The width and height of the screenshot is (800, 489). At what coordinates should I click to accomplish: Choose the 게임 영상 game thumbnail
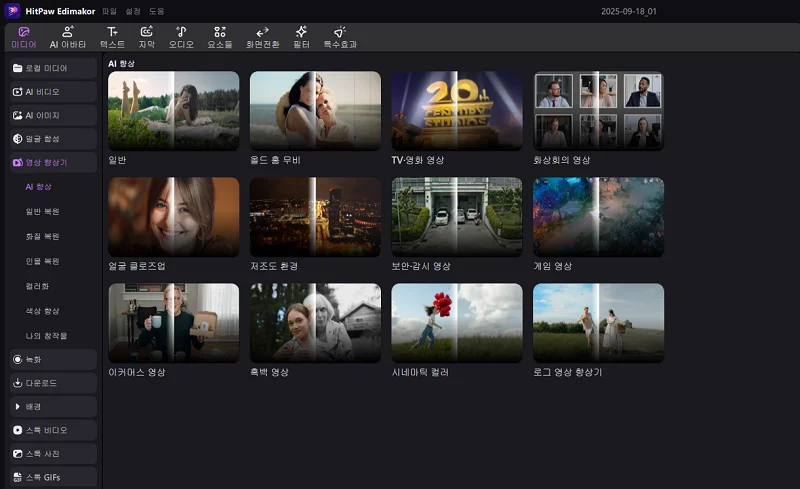(598, 217)
